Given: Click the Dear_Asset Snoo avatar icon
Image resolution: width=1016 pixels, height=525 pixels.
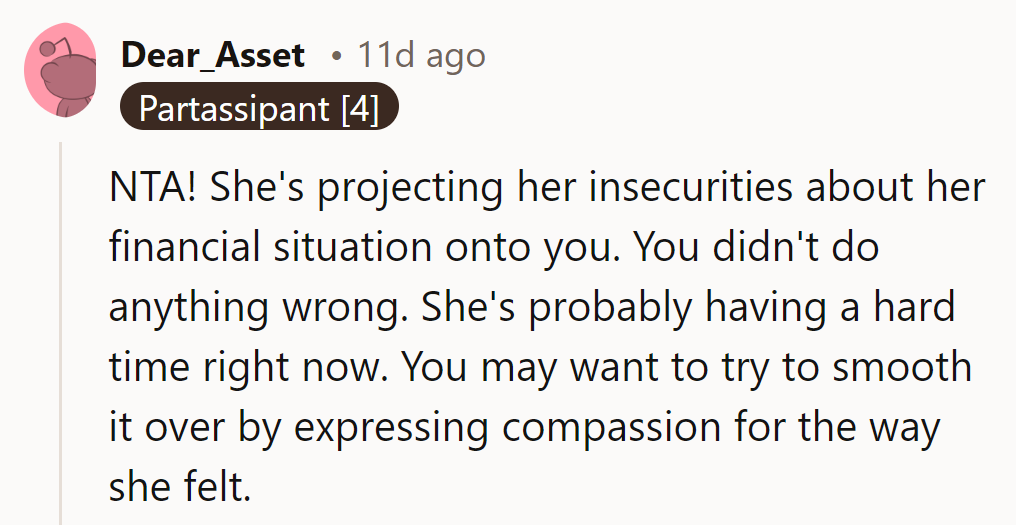Looking at the screenshot, I should (60, 72).
